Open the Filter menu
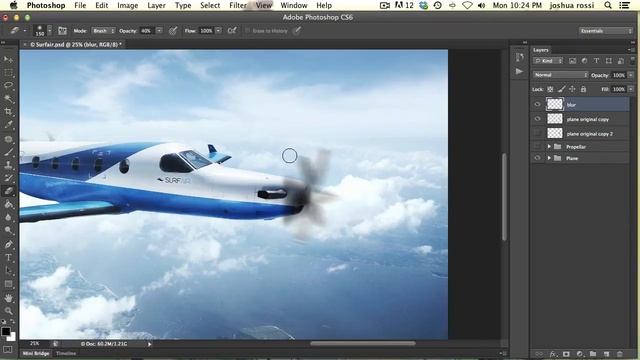 coord(238,5)
